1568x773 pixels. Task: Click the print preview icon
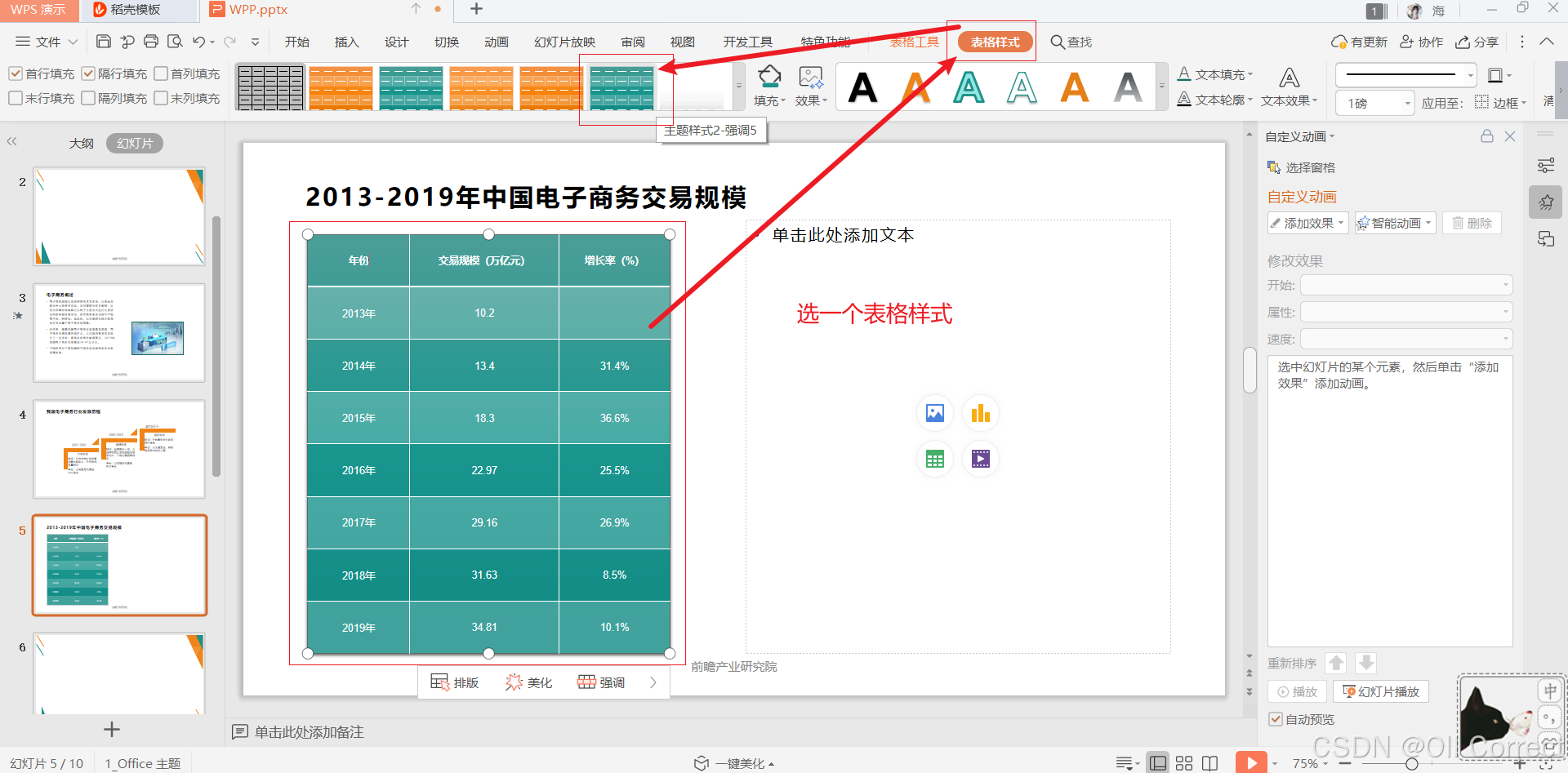175,42
